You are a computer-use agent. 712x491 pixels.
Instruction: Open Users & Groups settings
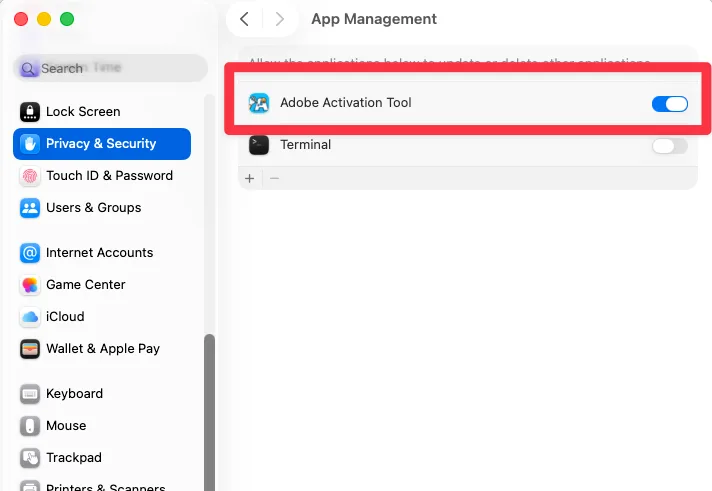click(94, 208)
